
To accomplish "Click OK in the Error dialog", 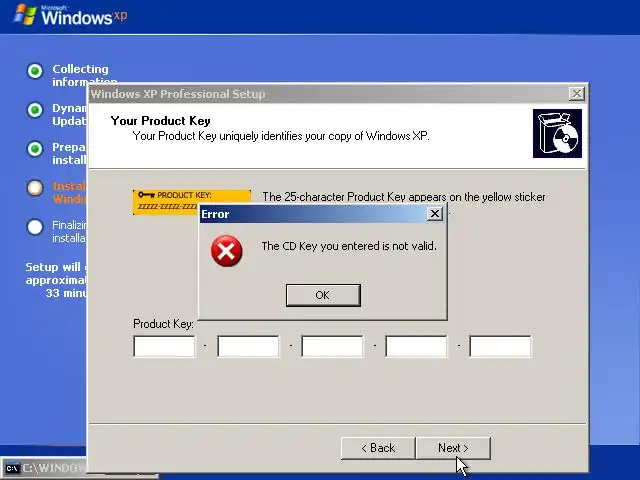I will [323, 295].
